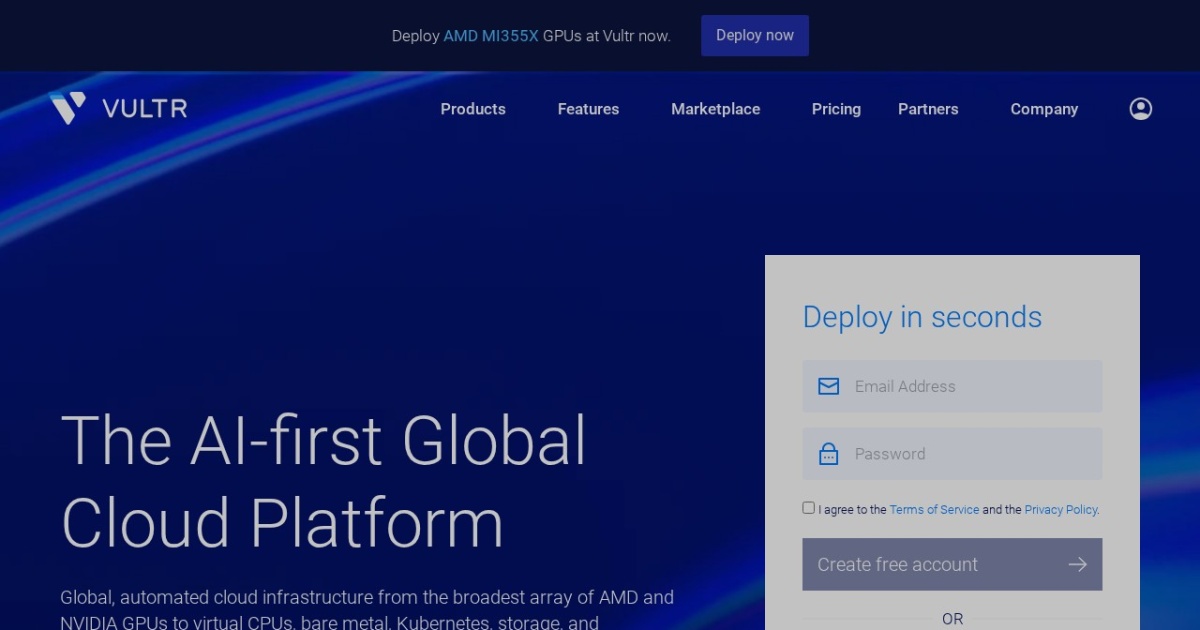Select Partners in the navigation bar
This screenshot has height=630, width=1200.
click(x=928, y=109)
